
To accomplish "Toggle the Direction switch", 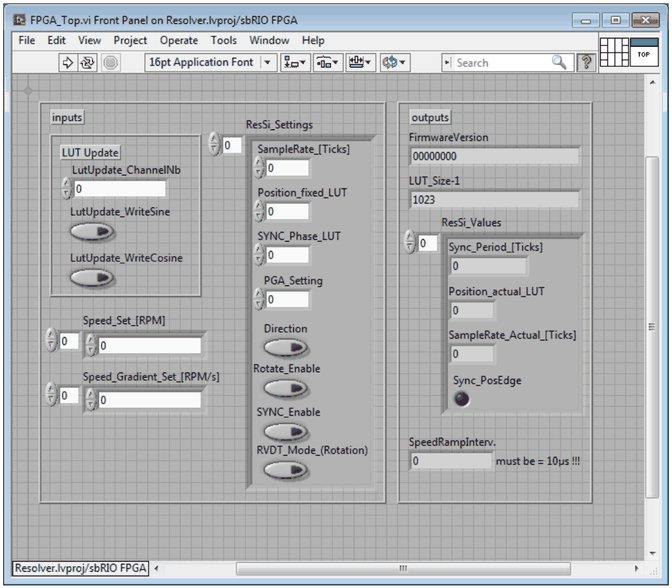I will [286, 348].
